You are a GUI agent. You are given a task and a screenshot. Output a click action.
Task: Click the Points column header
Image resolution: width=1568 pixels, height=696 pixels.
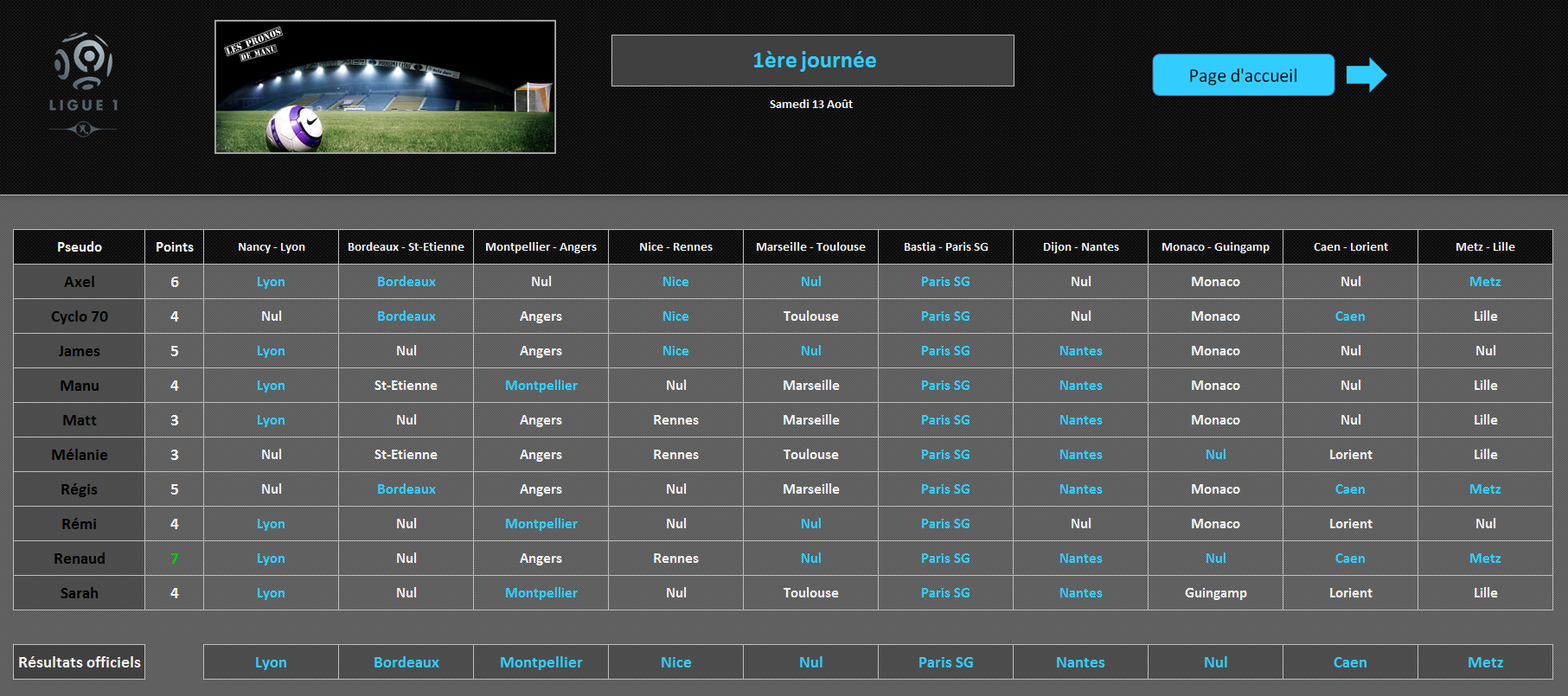pyautogui.click(x=175, y=247)
